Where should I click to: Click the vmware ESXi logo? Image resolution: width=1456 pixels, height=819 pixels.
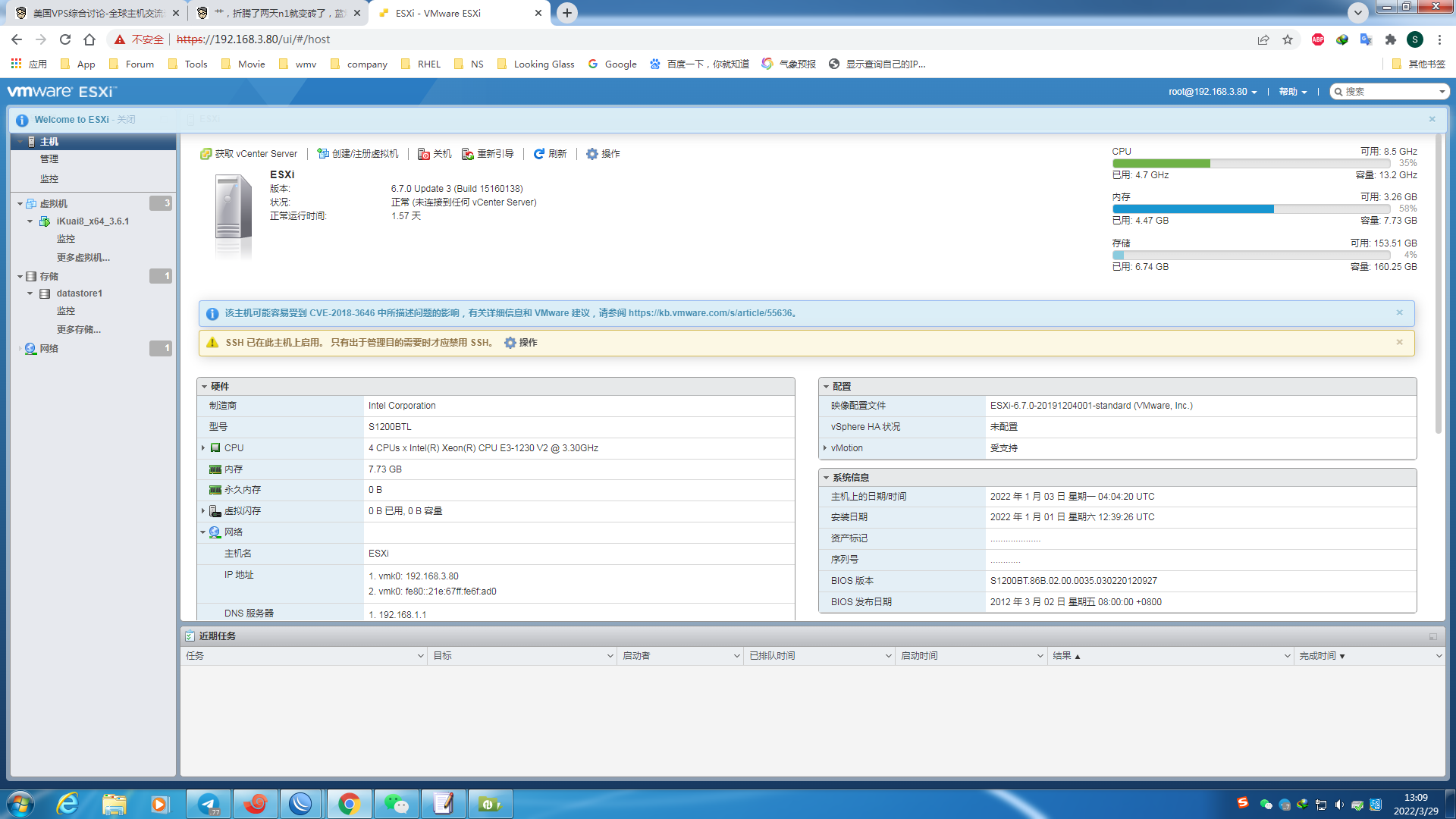point(62,92)
